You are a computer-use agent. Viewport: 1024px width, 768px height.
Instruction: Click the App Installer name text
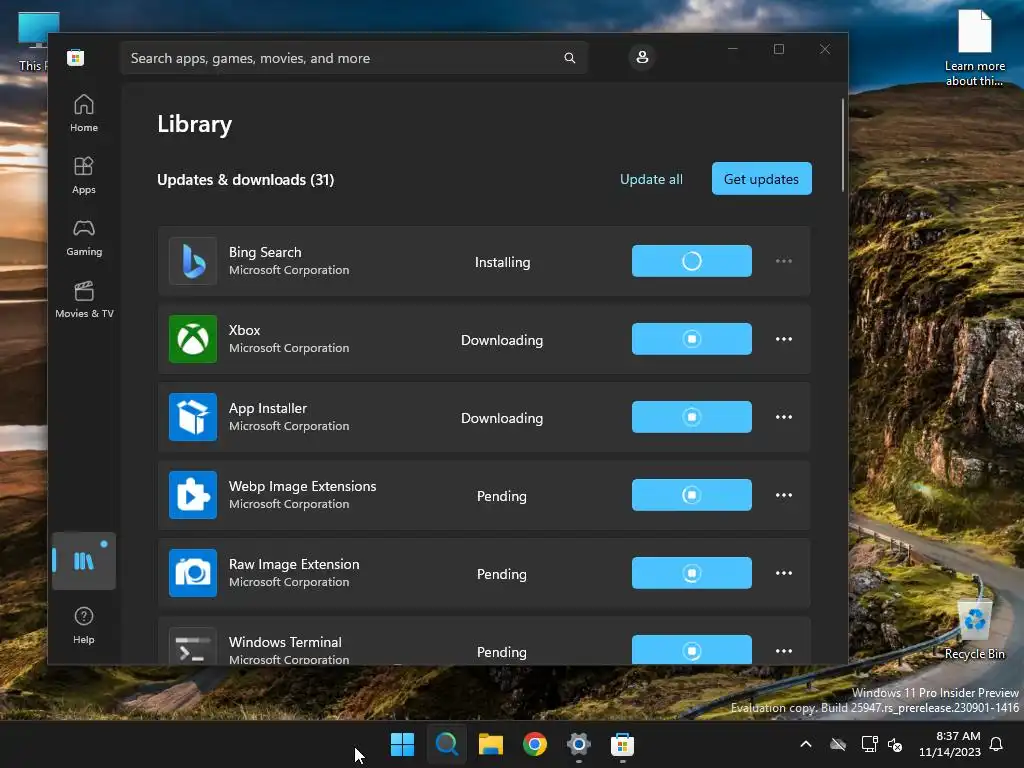pos(268,408)
